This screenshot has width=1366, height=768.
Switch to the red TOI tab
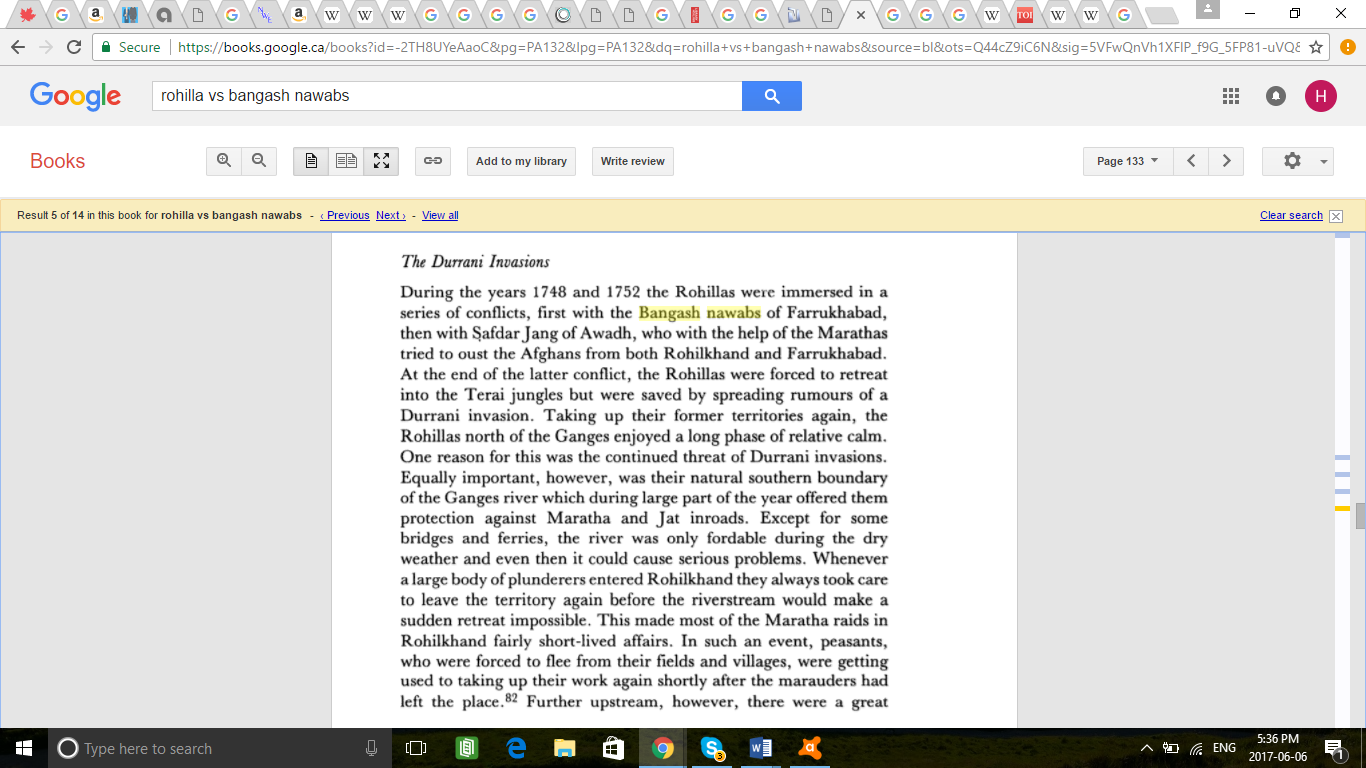coord(1024,15)
